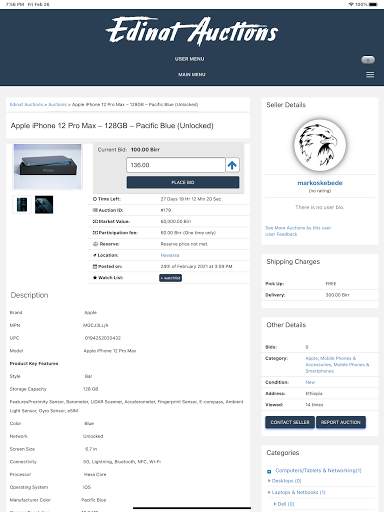Open the Dell subcategory
This screenshot has width=384, height=512.
pyautogui.click(x=286, y=504)
